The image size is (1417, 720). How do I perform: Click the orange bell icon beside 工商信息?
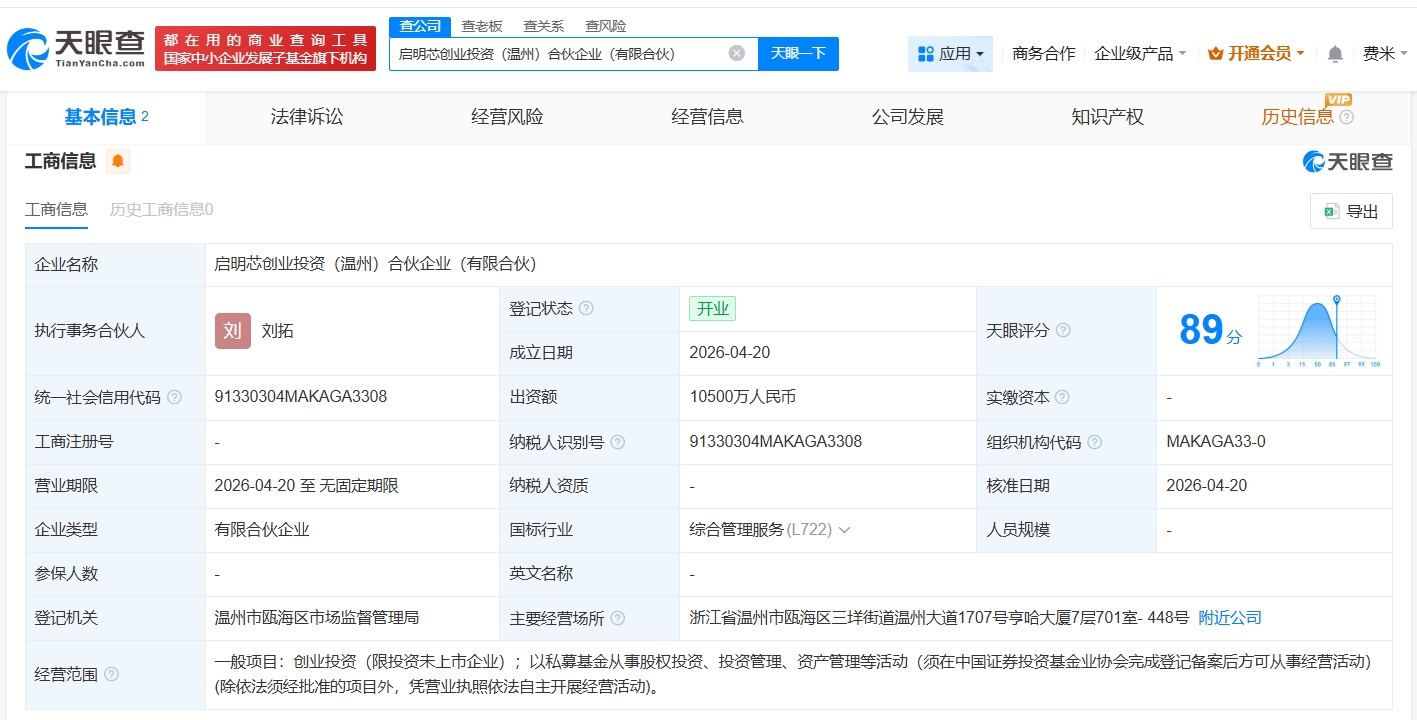click(x=117, y=160)
